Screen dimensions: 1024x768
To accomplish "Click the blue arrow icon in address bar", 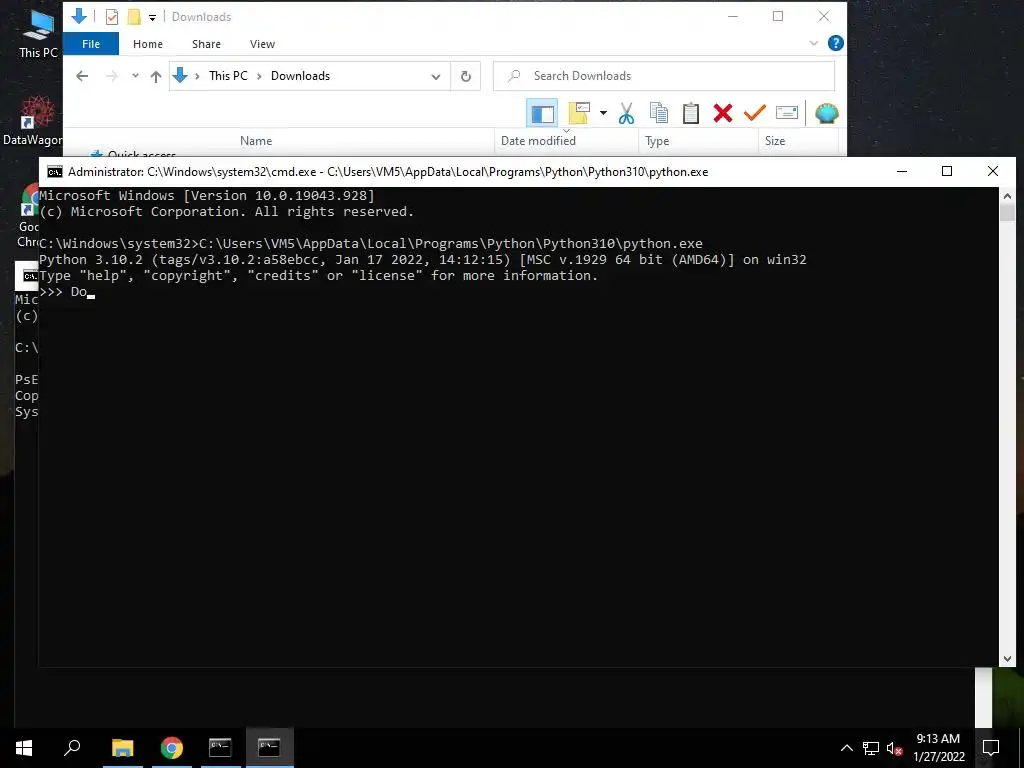I will tap(180, 76).
